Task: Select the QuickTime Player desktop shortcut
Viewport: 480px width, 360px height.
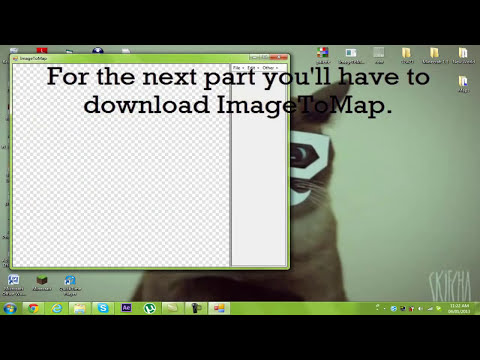Action: (x=70, y=285)
